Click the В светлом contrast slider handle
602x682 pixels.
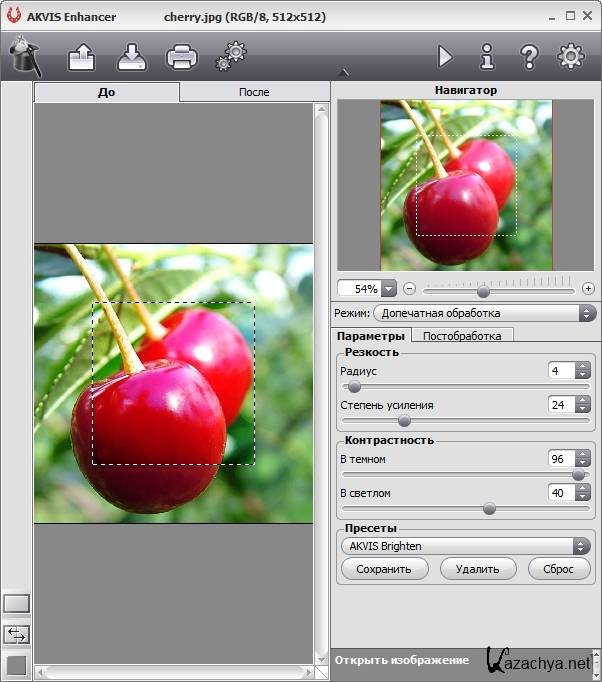(x=489, y=508)
